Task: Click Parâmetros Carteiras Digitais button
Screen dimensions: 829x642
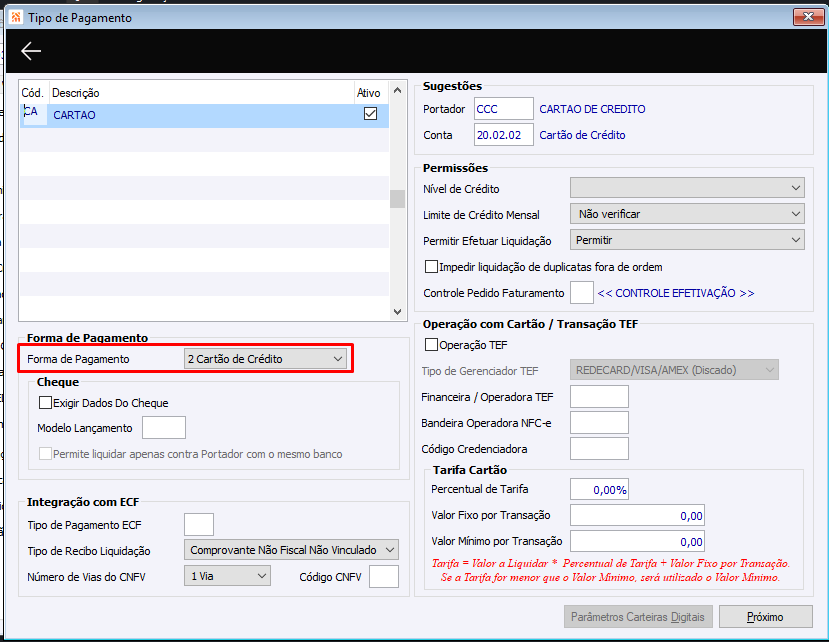Action: pos(638,617)
